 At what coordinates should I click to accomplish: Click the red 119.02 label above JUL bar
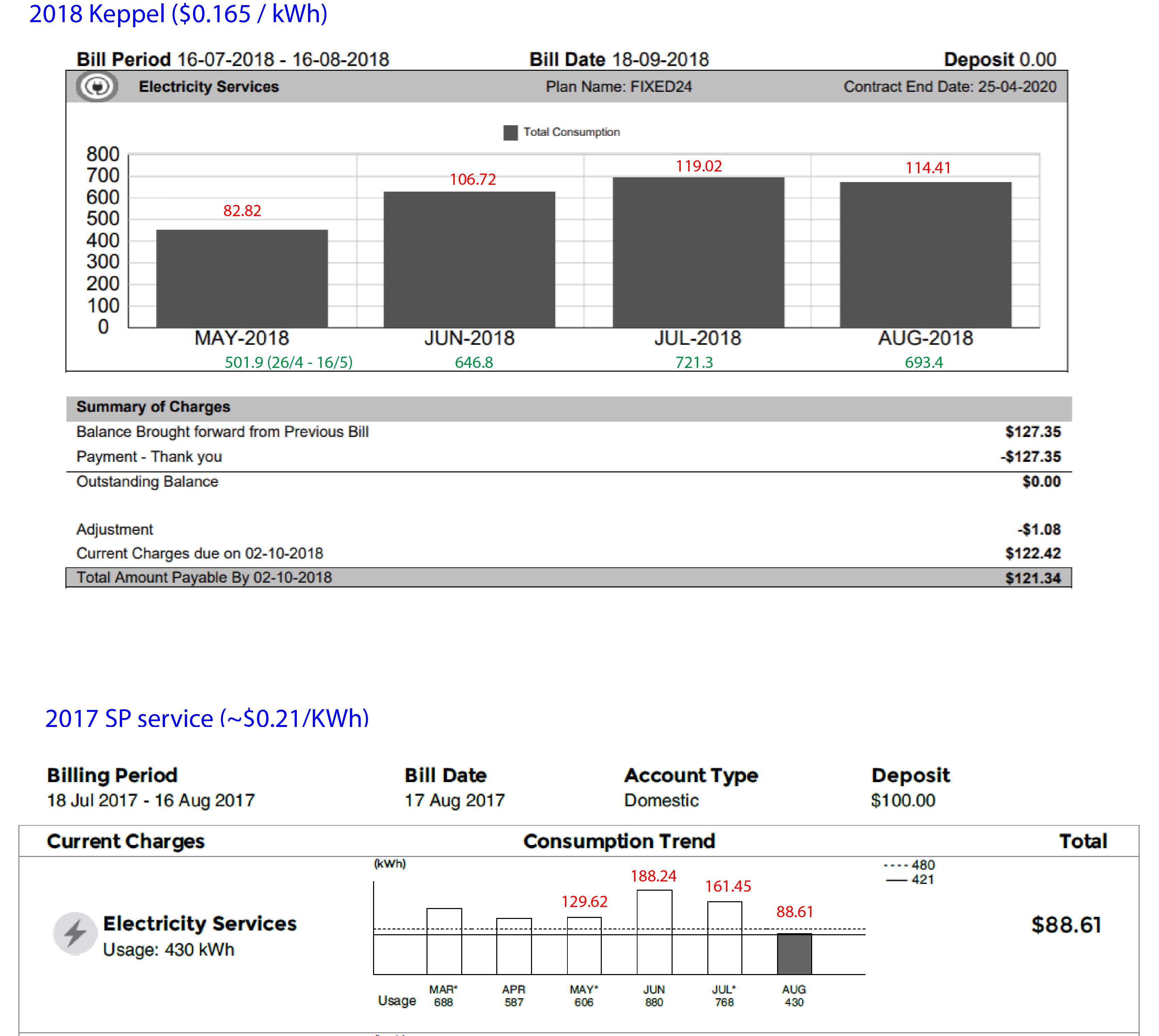tap(698, 166)
